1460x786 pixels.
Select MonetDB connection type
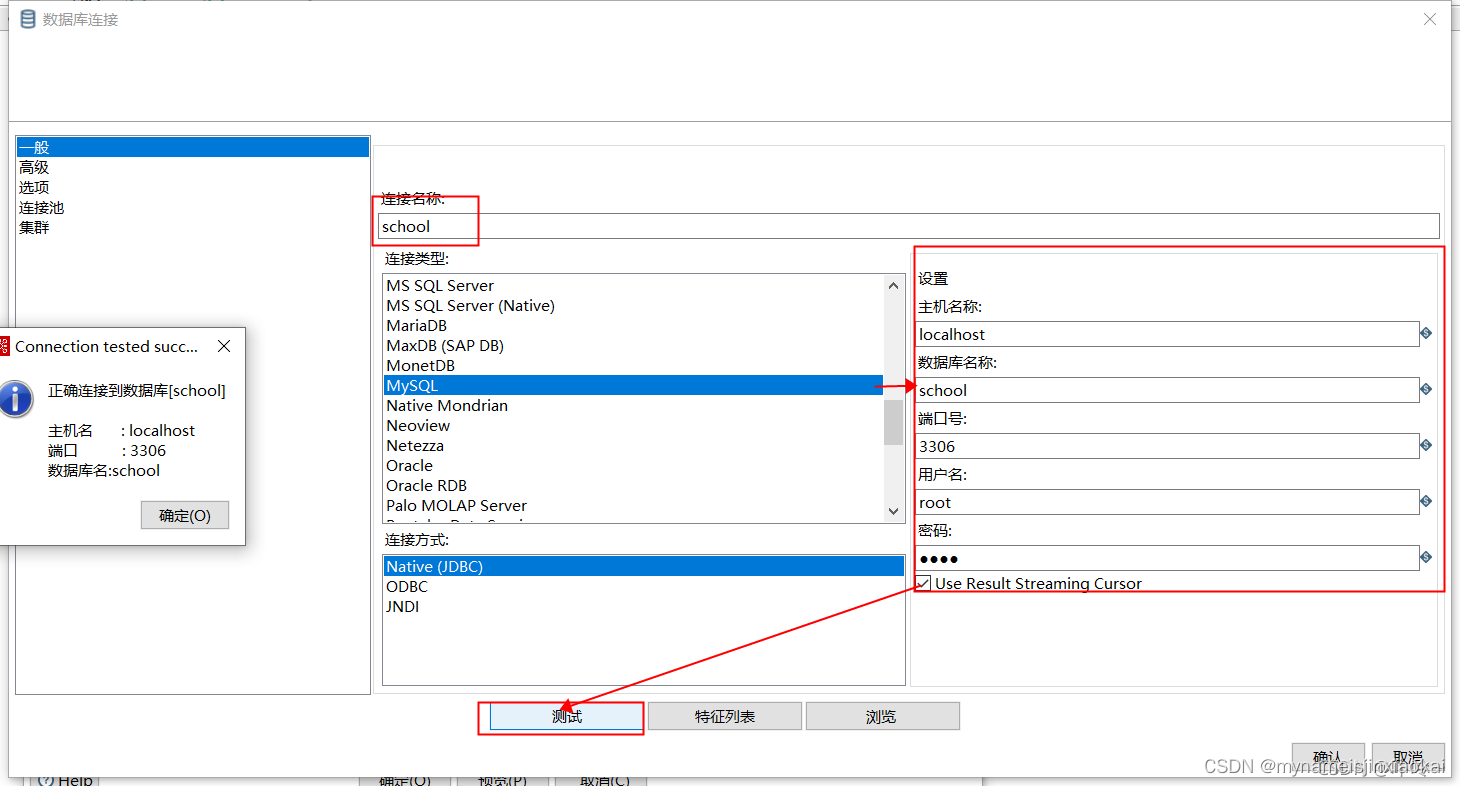click(x=633, y=365)
